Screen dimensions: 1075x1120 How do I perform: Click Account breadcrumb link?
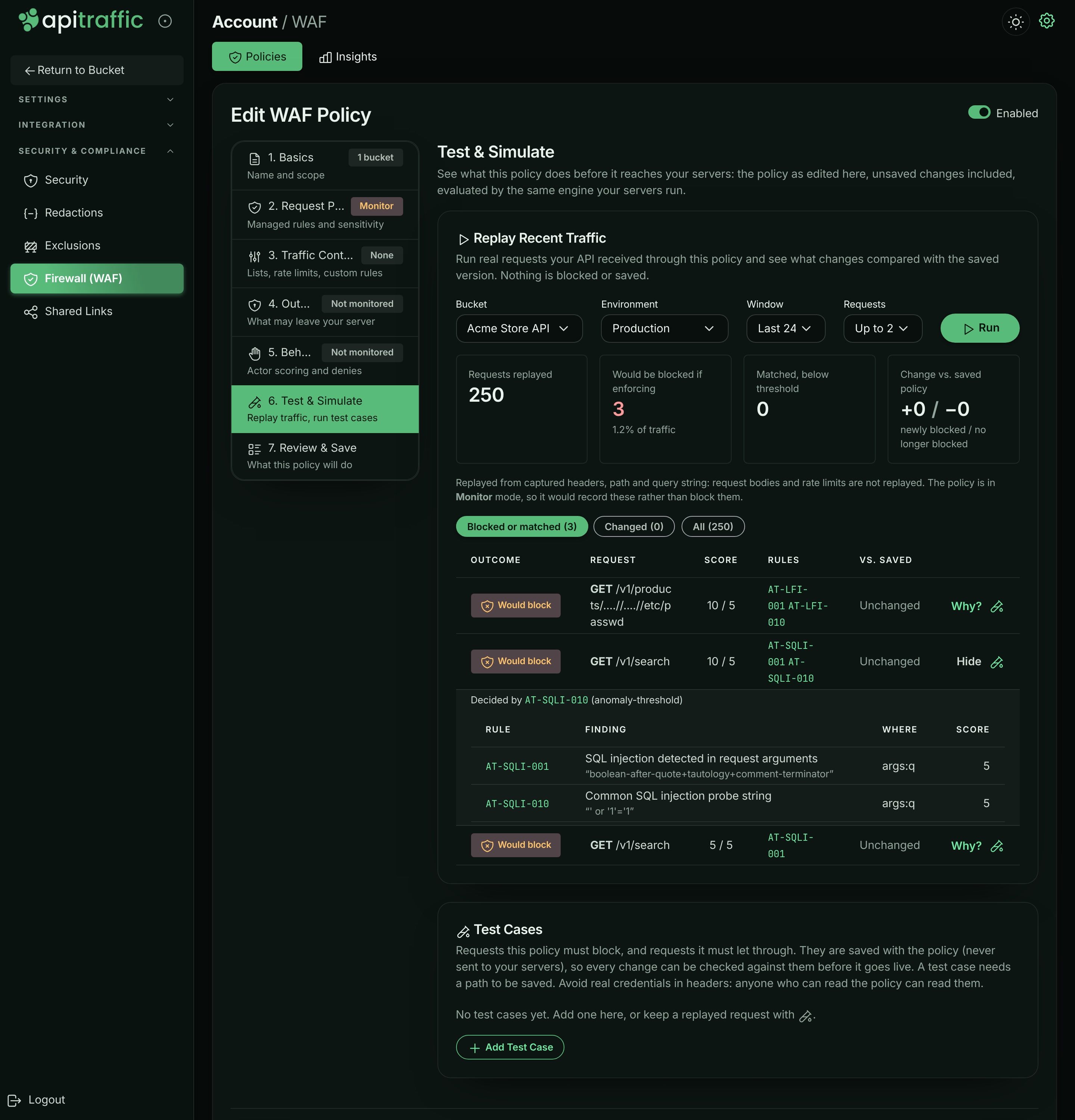tap(244, 22)
